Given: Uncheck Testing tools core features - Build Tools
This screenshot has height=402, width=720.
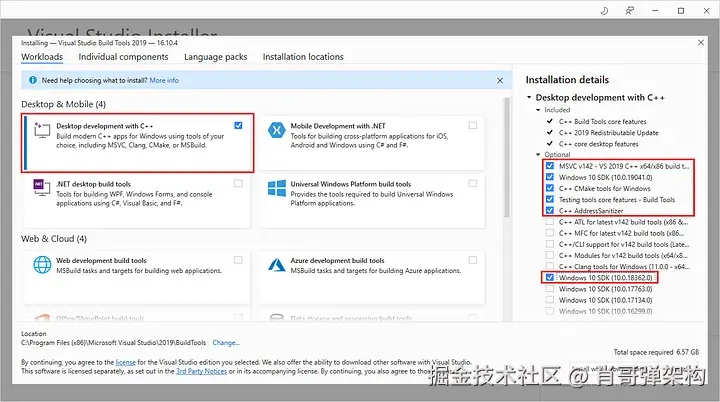Looking at the screenshot, I should 550,199.
